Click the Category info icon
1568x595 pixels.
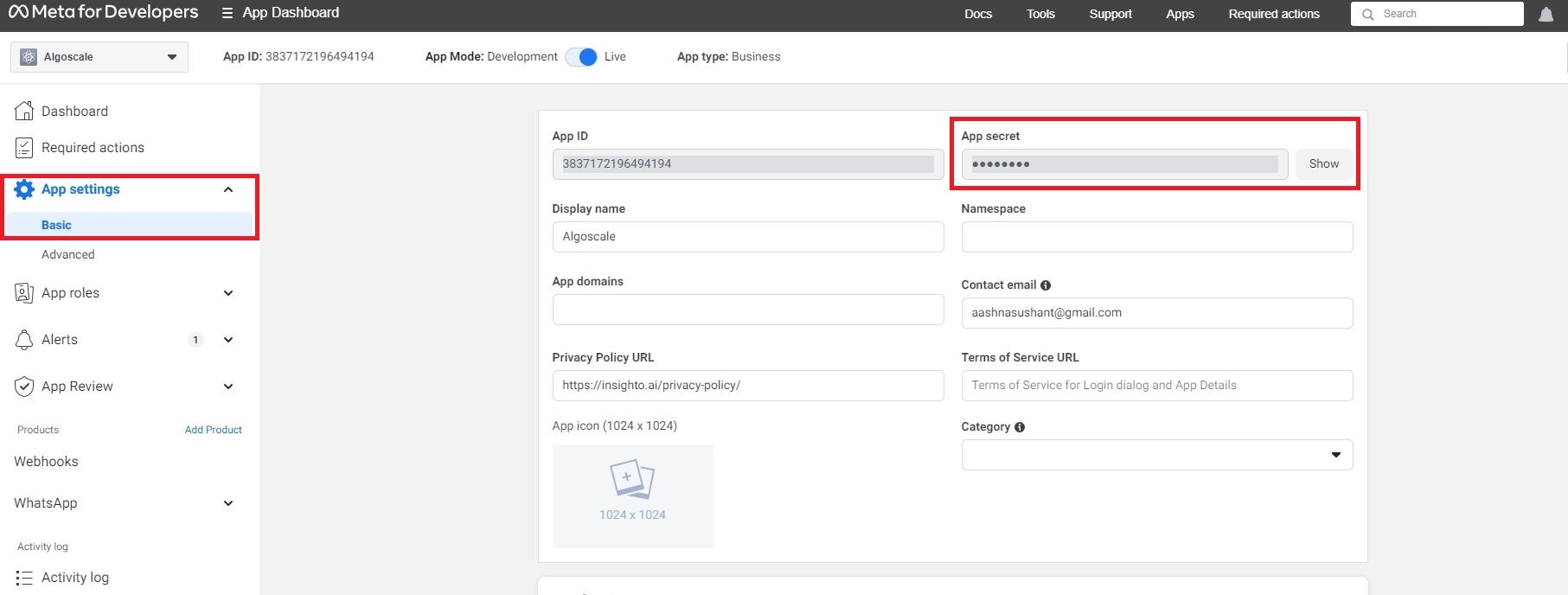tap(1020, 427)
